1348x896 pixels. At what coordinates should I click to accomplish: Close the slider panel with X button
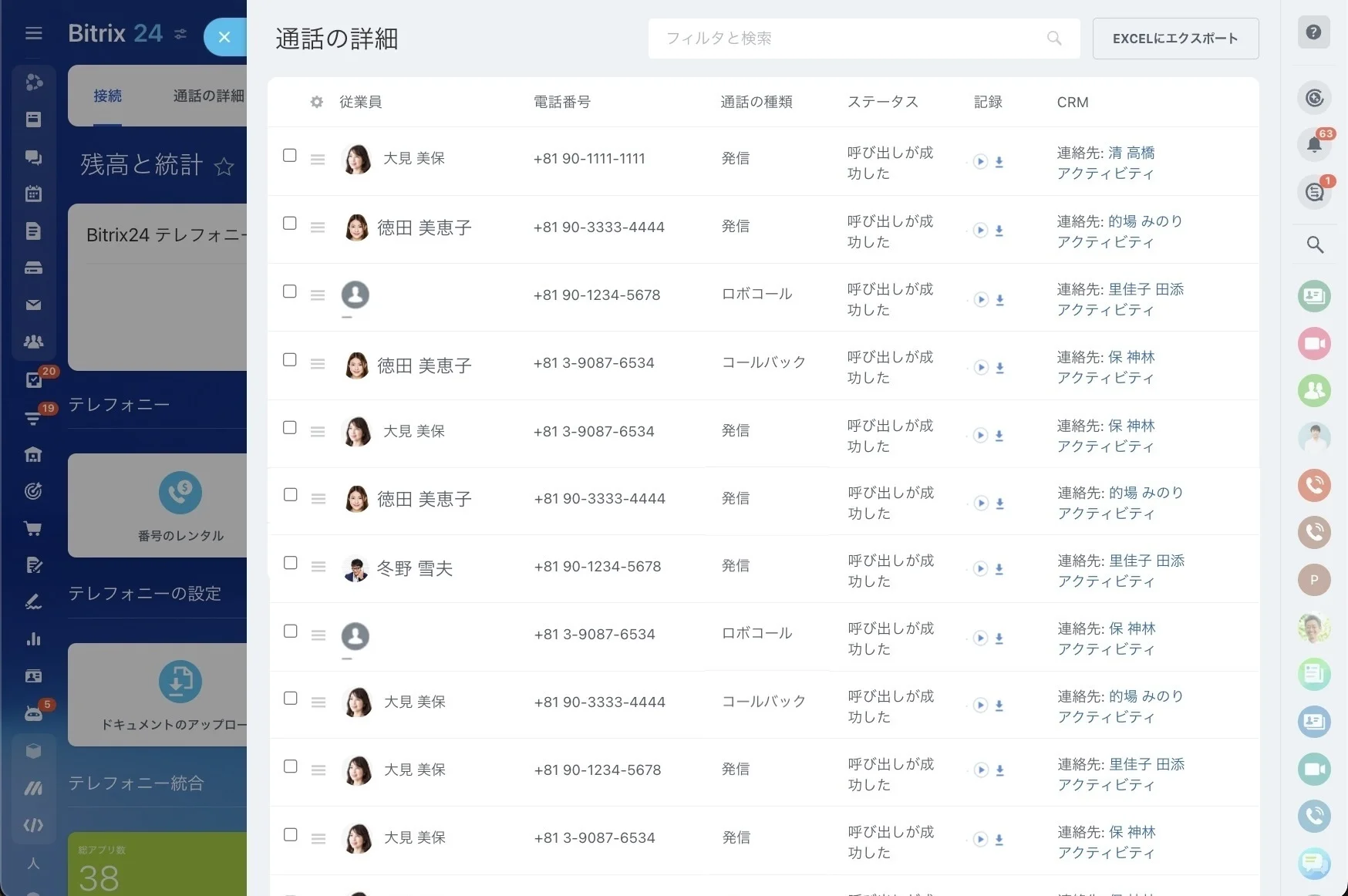tap(224, 37)
